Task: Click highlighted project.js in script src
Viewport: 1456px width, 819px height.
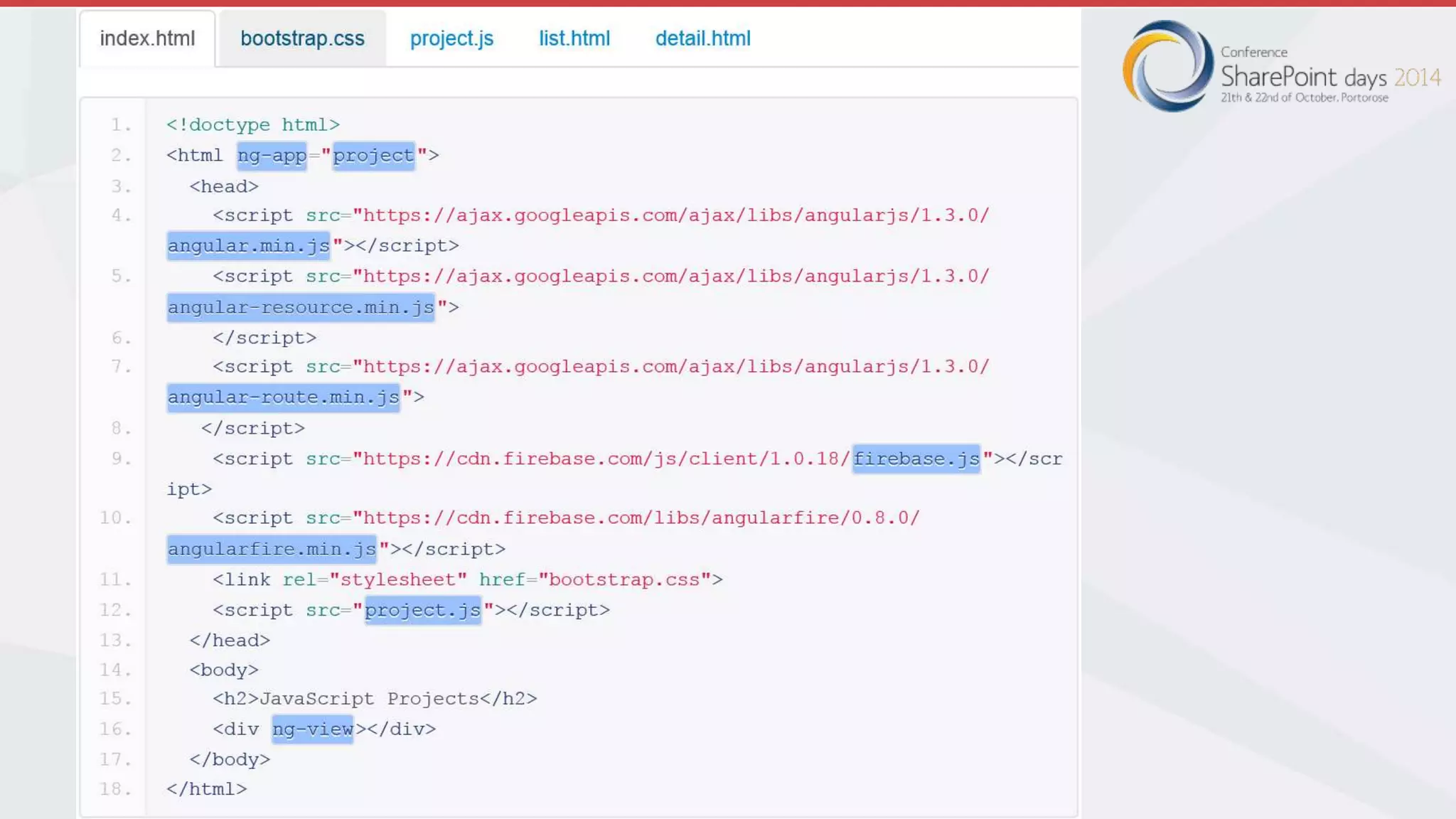Action: [x=423, y=611]
